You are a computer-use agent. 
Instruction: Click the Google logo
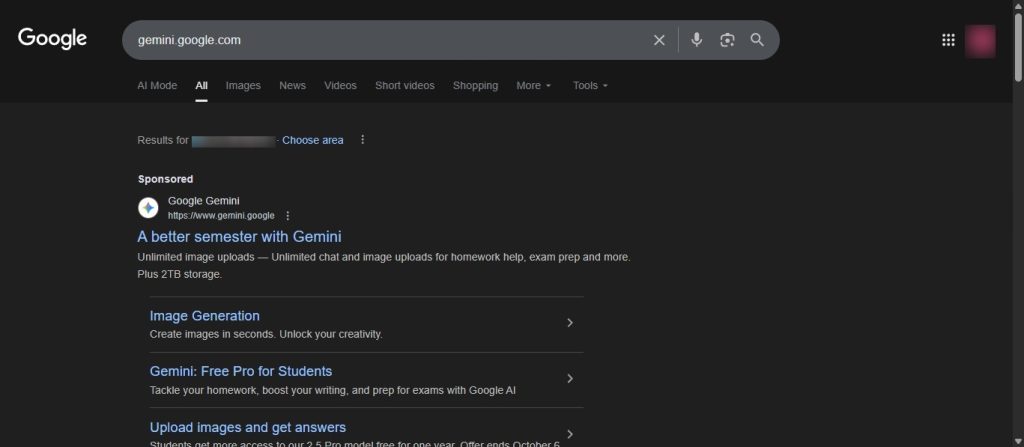coord(52,39)
